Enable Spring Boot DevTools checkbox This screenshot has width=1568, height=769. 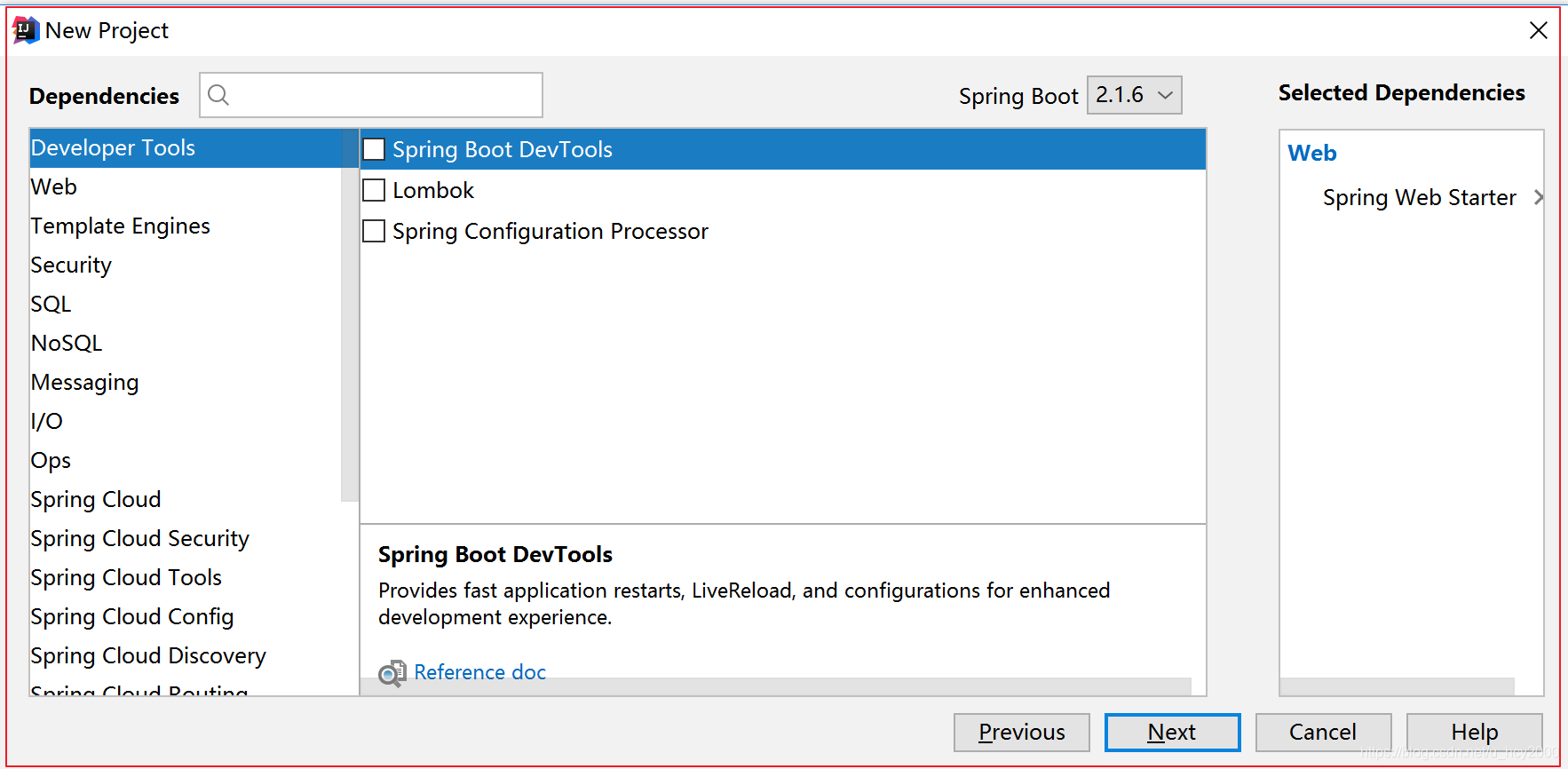tap(374, 149)
